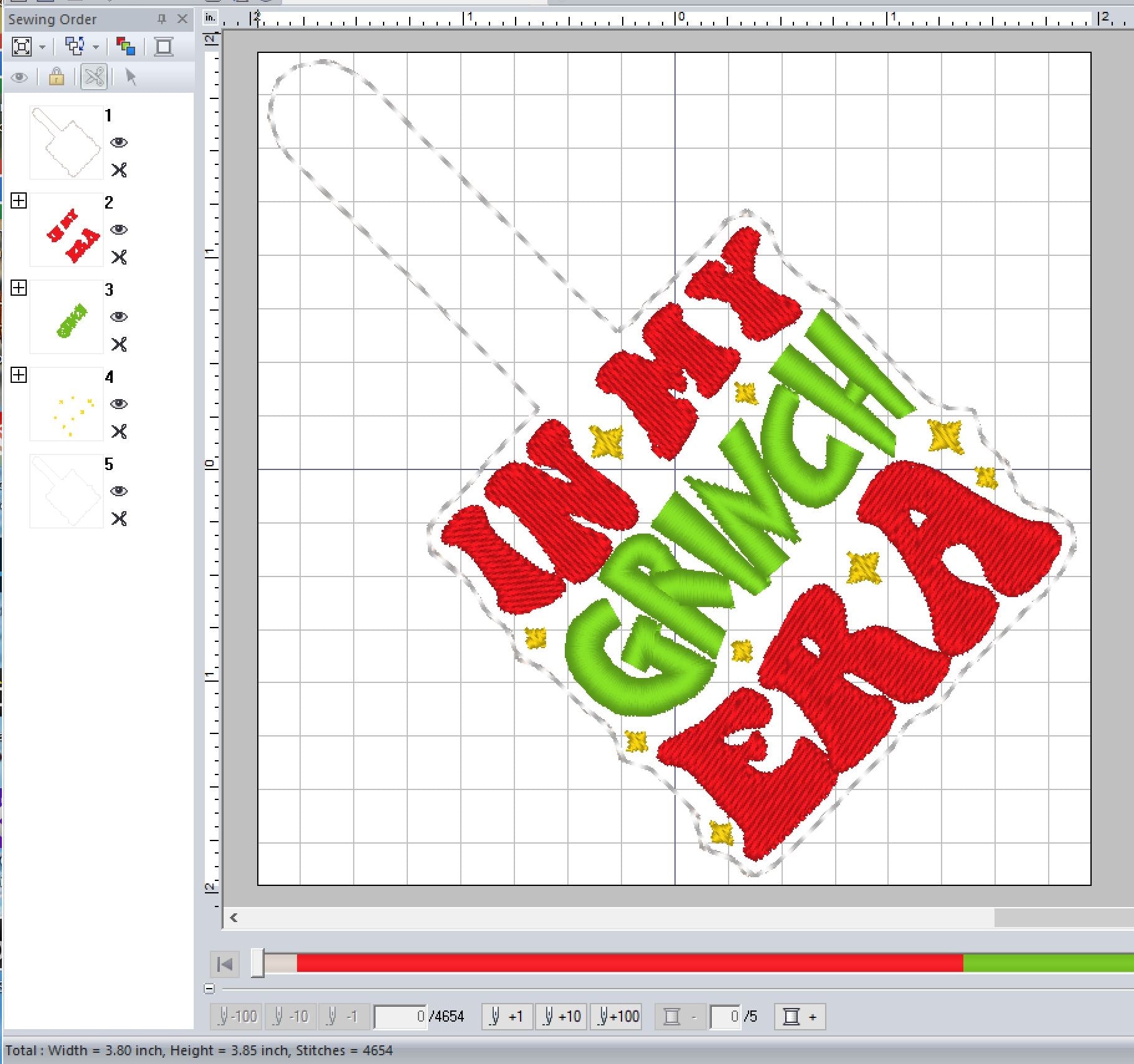The image size is (1134, 1064).
Task: Click the zoom-to-fit icon in Sewing Order
Action: coord(22,47)
